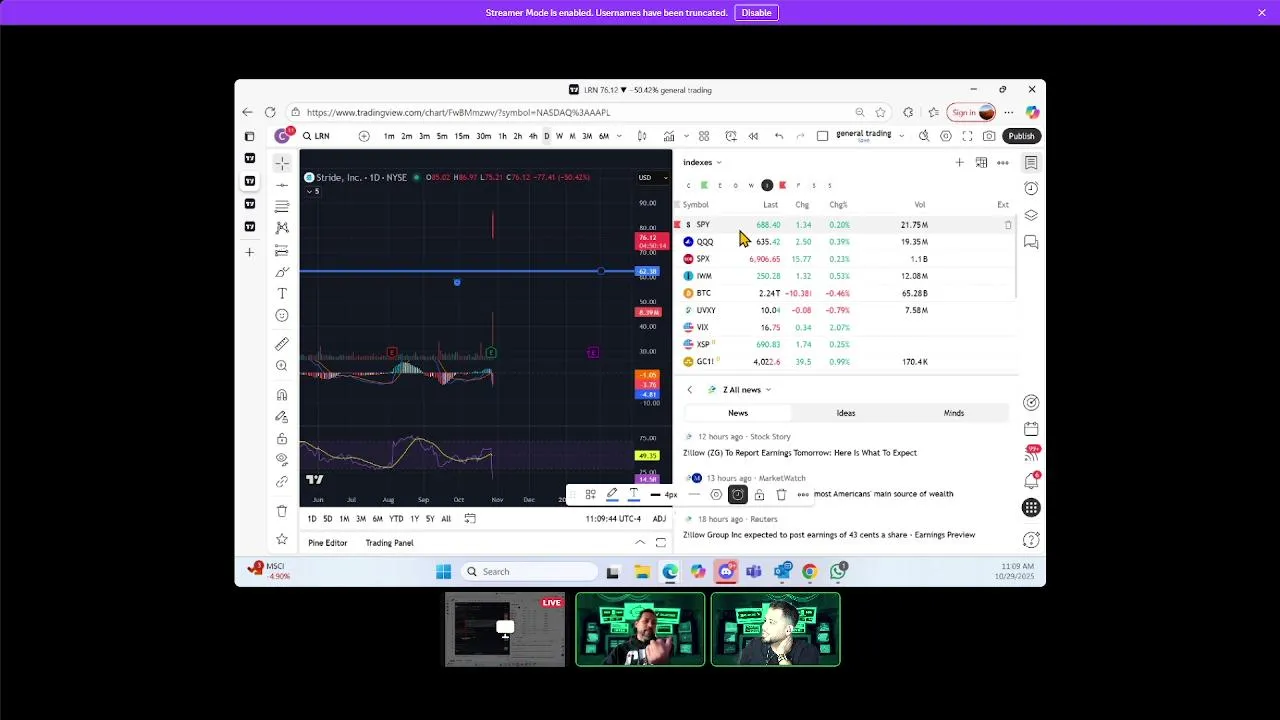The height and width of the screenshot is (720, 1280).
Task: Go back with the news panel arrow
Action: tap(689, 390)
